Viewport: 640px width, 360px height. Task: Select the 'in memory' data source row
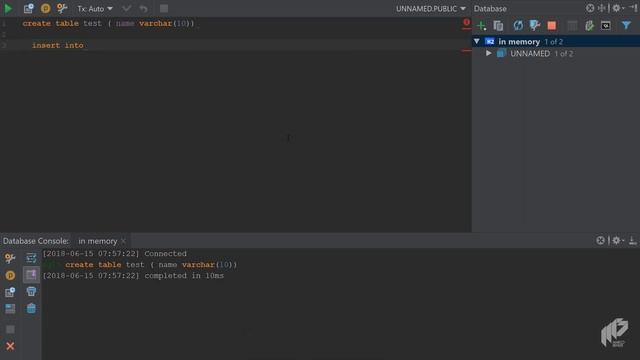tap(556, 41)
